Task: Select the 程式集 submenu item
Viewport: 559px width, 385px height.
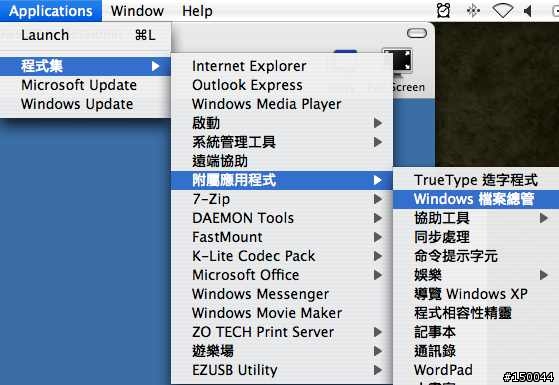Action: pyautogui.click(x=86, y=66)
